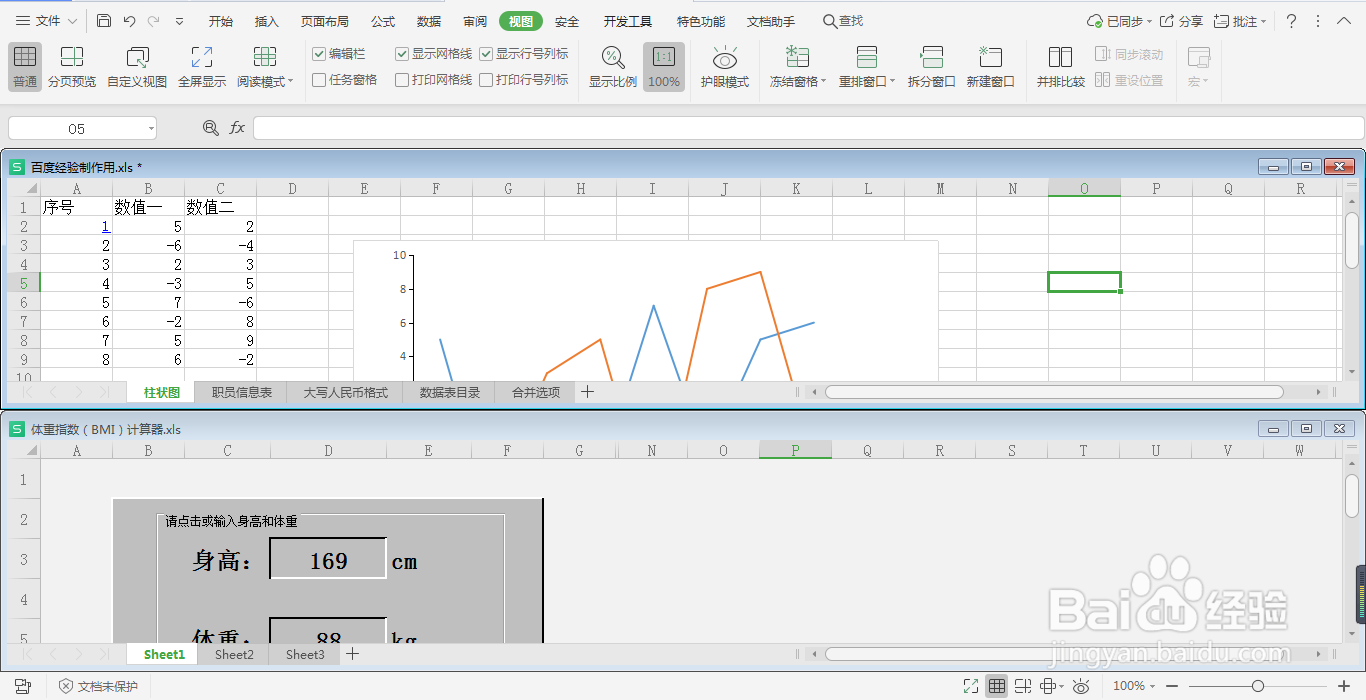Click the status bar fullscreen icon
1366x700 pixels.
tap(970, 686)
